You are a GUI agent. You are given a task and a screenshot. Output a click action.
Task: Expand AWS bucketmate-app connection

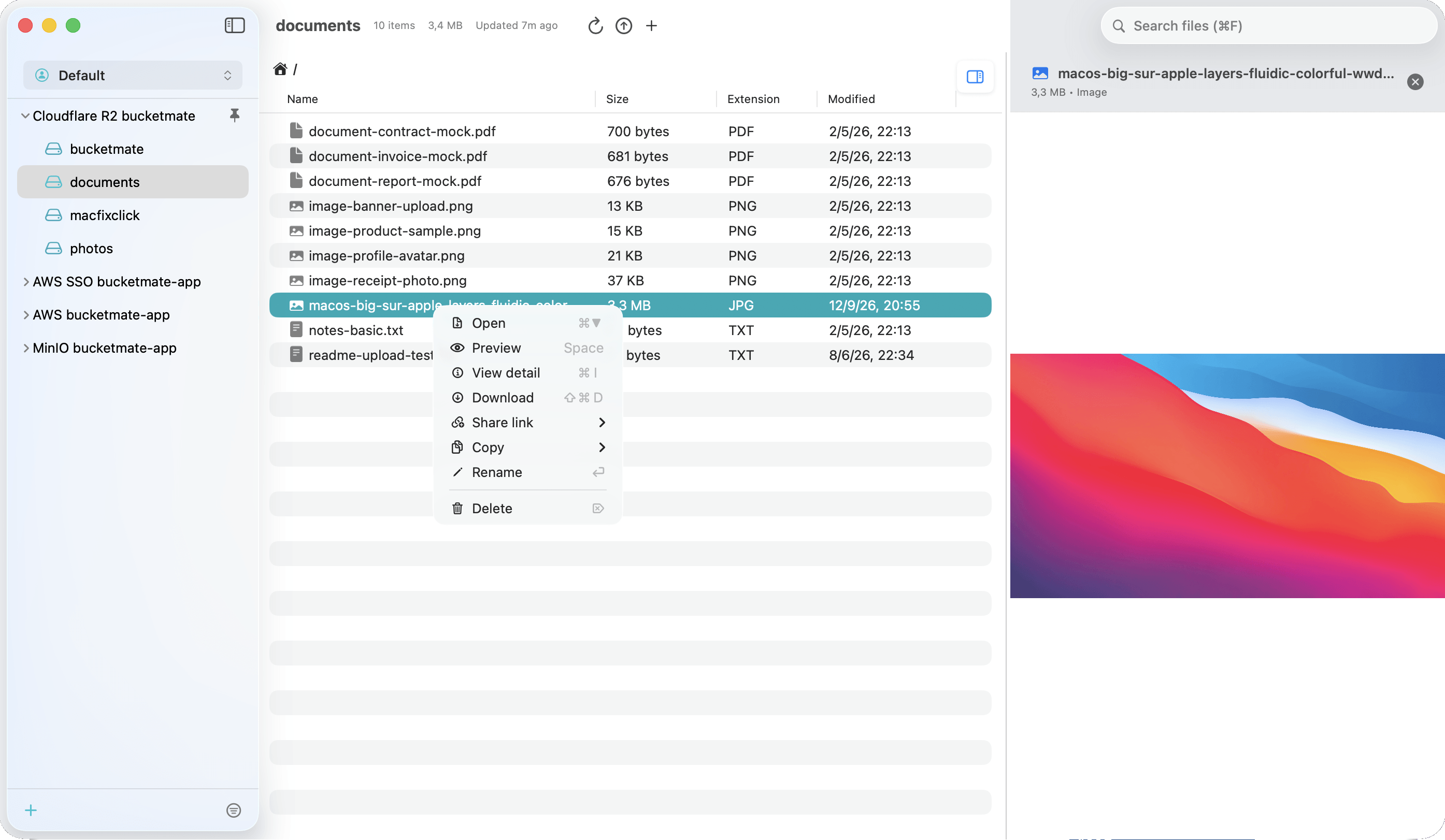[26, 314]
